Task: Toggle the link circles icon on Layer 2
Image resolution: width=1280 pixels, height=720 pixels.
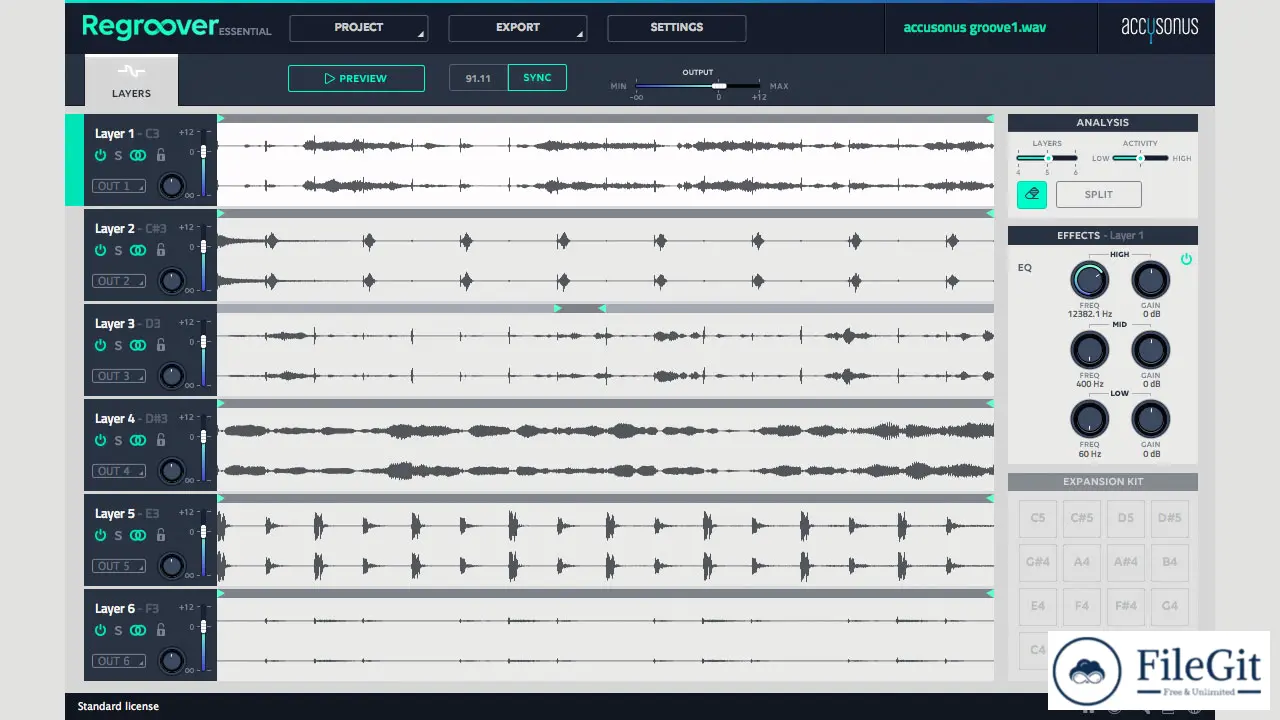Action: [x=138, y=250]
